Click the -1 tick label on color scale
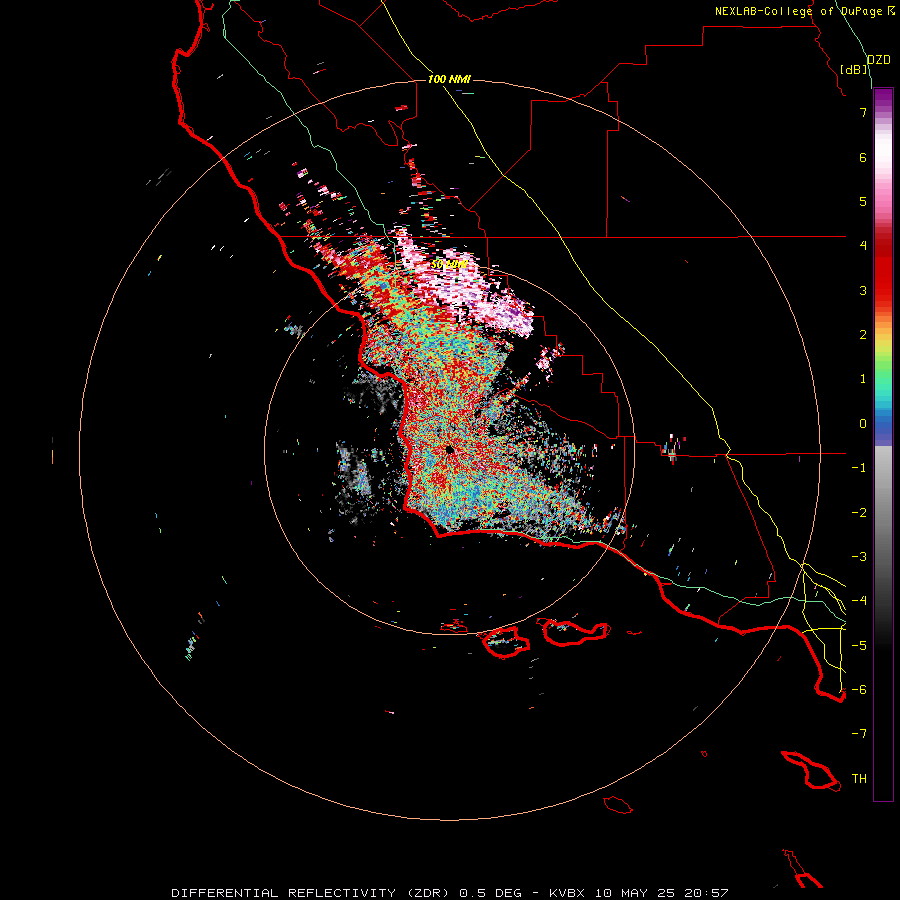Image resolution: width=900 pixels, height=900 pixels. pos(859,468)
